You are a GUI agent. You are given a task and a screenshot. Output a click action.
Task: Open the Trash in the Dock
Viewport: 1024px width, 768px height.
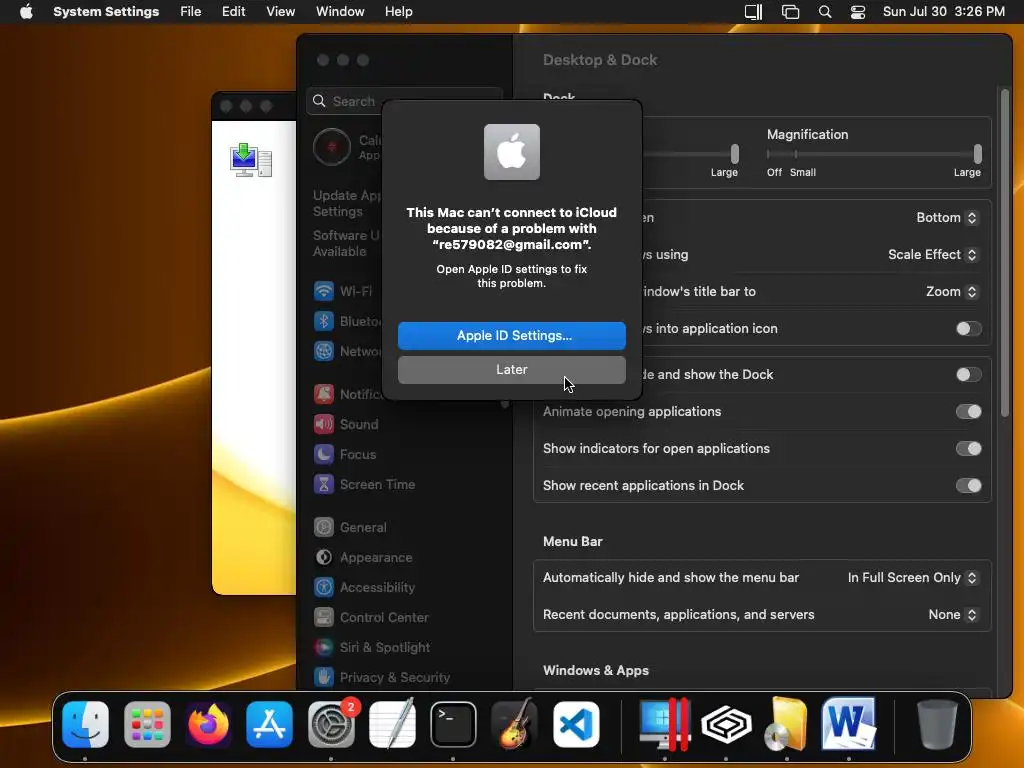tap(937, 724)
